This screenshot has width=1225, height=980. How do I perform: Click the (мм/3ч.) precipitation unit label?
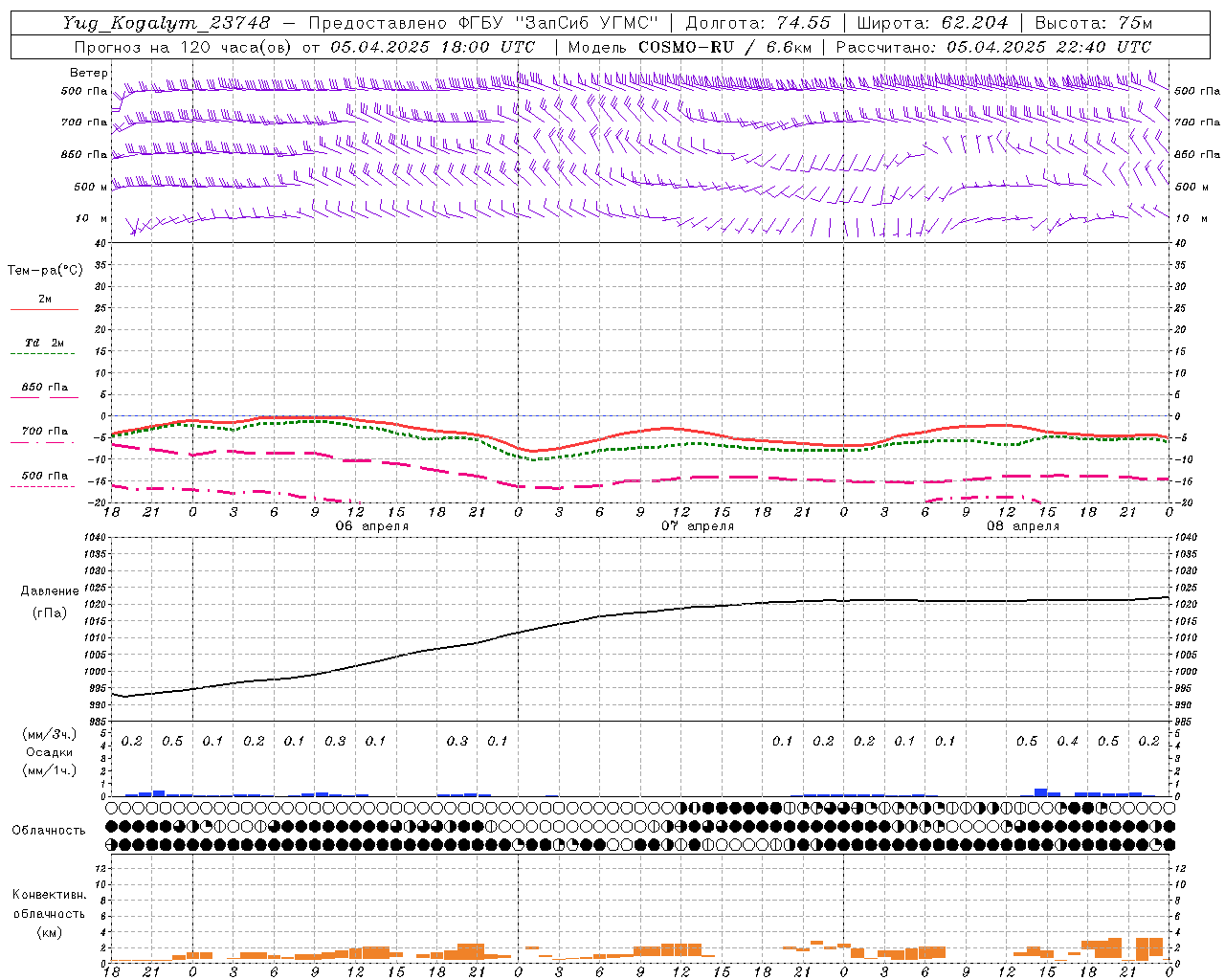pyautogui.click(x=49, y=734)
